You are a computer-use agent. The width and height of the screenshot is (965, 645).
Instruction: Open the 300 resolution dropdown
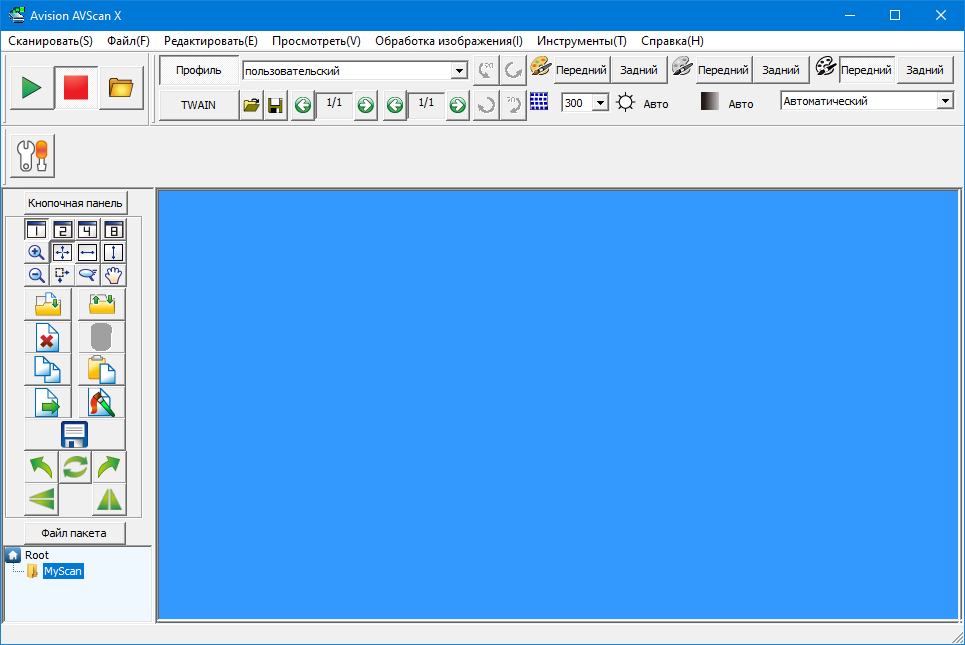[601, 103]
